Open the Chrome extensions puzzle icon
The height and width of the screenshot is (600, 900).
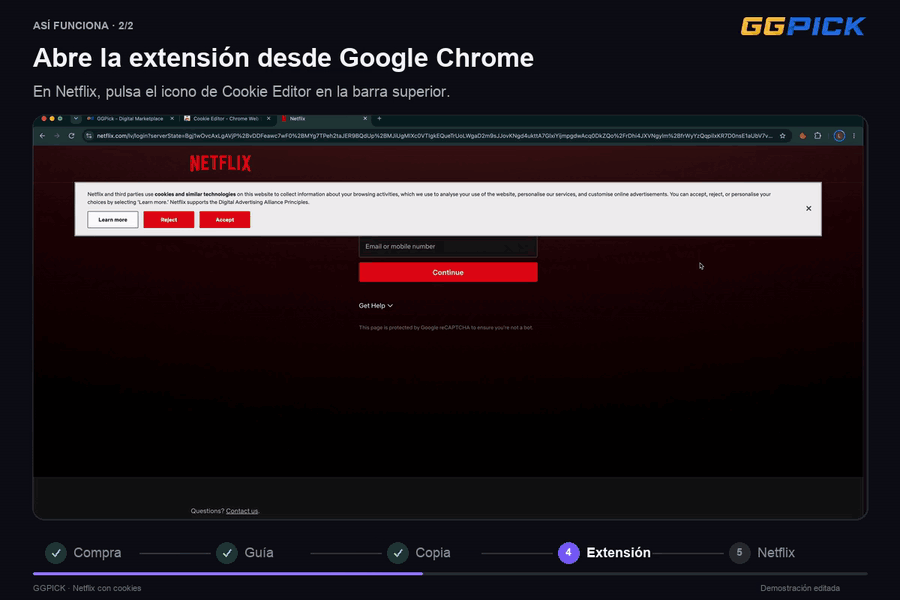[817, 136]
